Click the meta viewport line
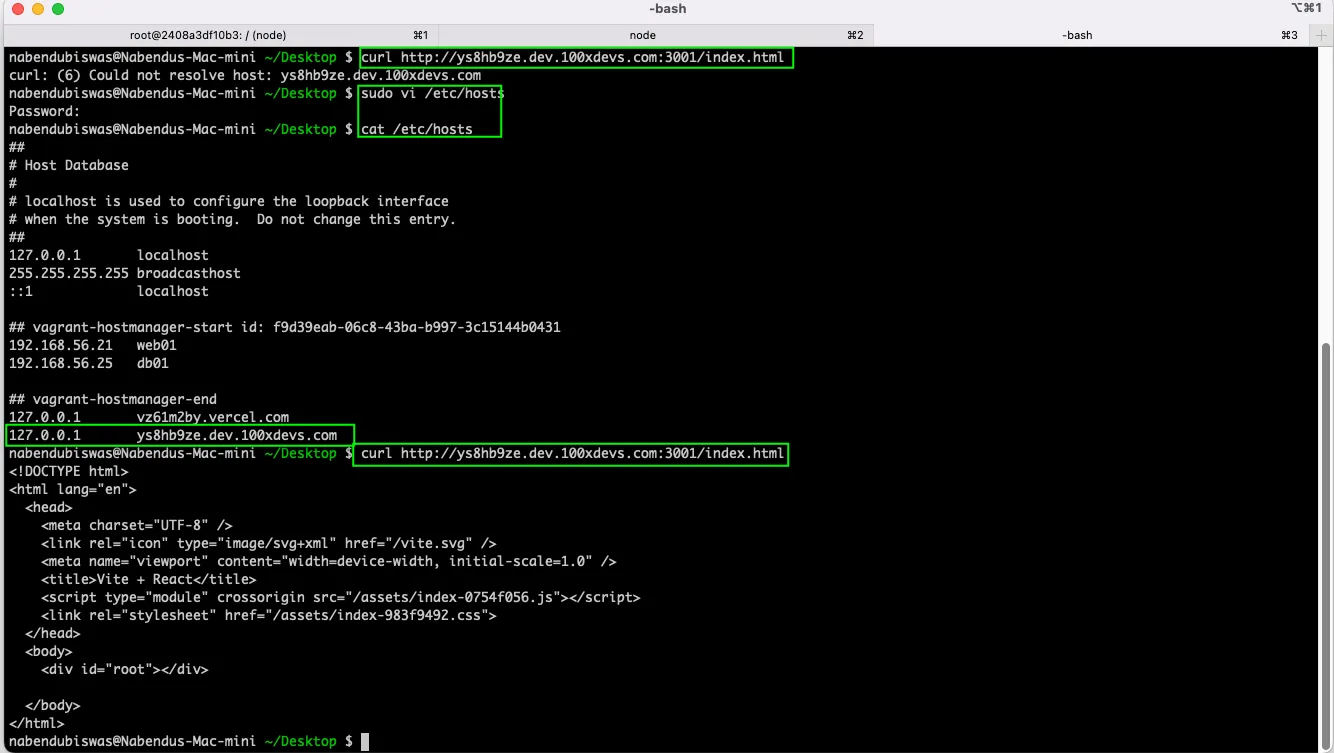Viewport: 1334px width, 753px height. point(328,561)
